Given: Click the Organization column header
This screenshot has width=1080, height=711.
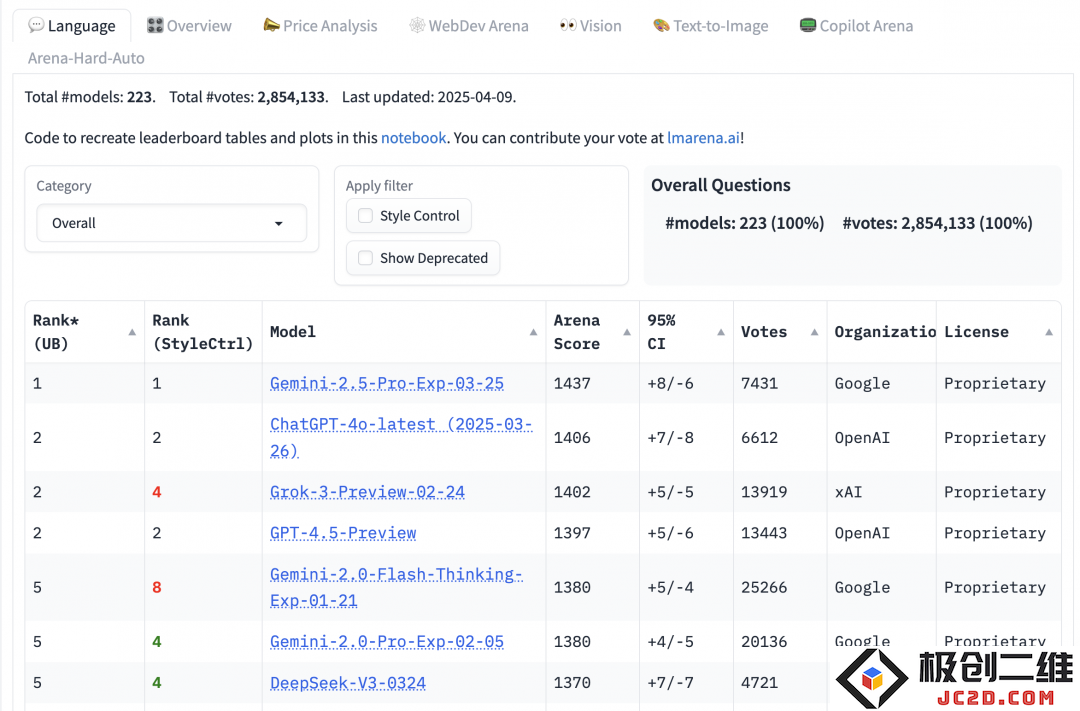Looking at the screenshot, I should 881,332.
